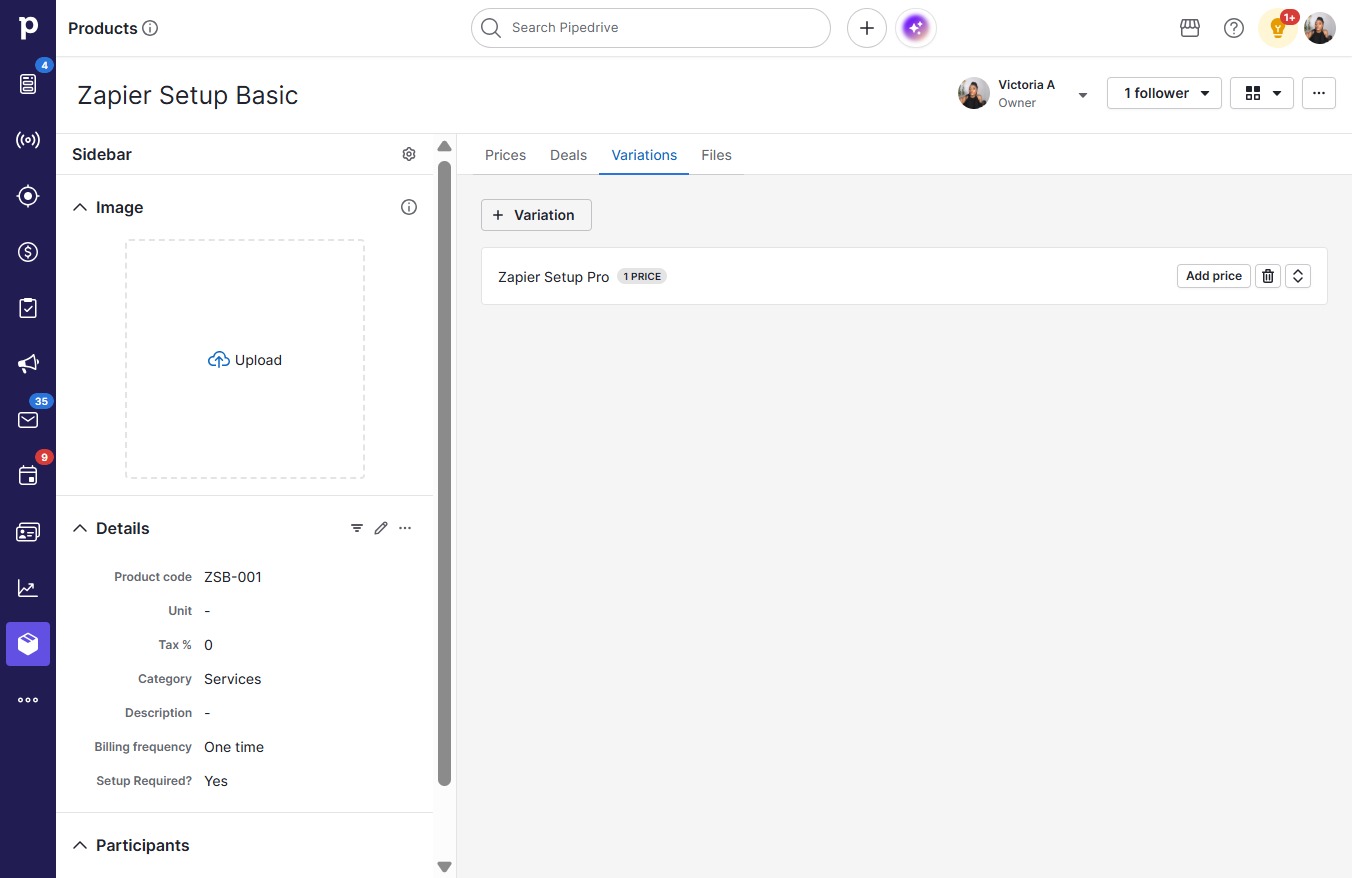Click the Setup Required value Yes

[216, 781]
